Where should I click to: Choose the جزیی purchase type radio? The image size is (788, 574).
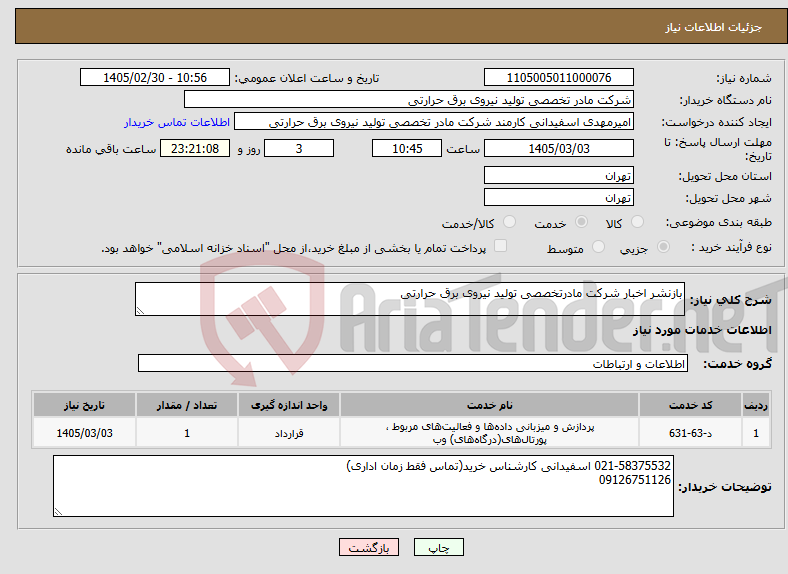click(x=663, y=247)
